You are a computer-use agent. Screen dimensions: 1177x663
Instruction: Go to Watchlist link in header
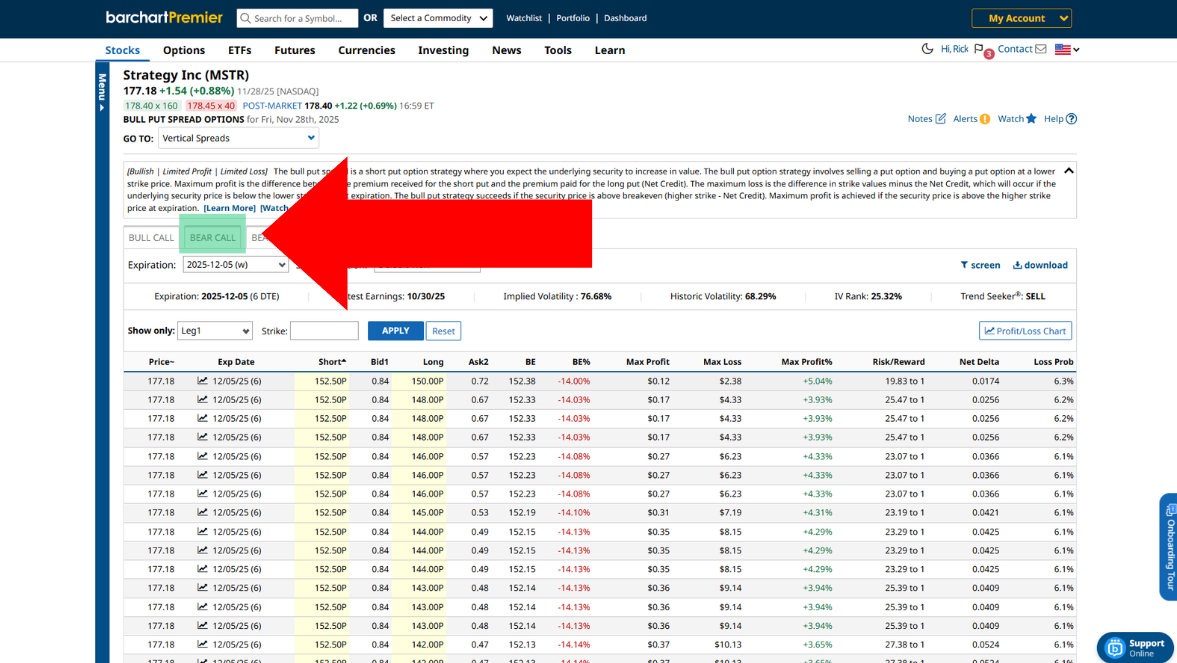pyautogui.click(x=524, y=18)
